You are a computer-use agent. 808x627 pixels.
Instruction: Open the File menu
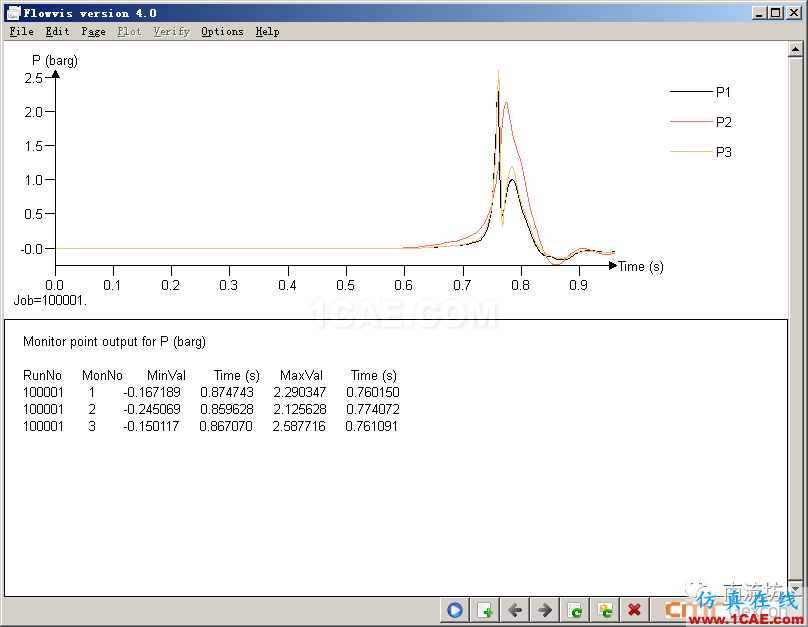pyautogui.click(x=22, y=31)
